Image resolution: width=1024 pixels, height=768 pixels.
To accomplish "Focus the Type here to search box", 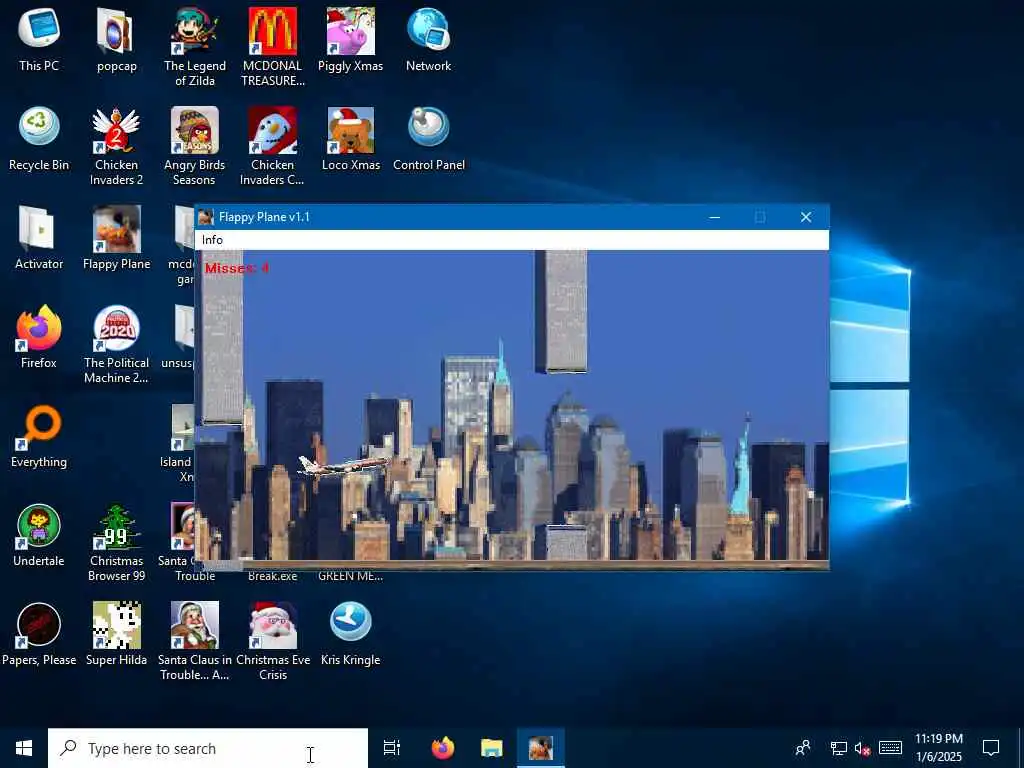I will tap(208, 748).
